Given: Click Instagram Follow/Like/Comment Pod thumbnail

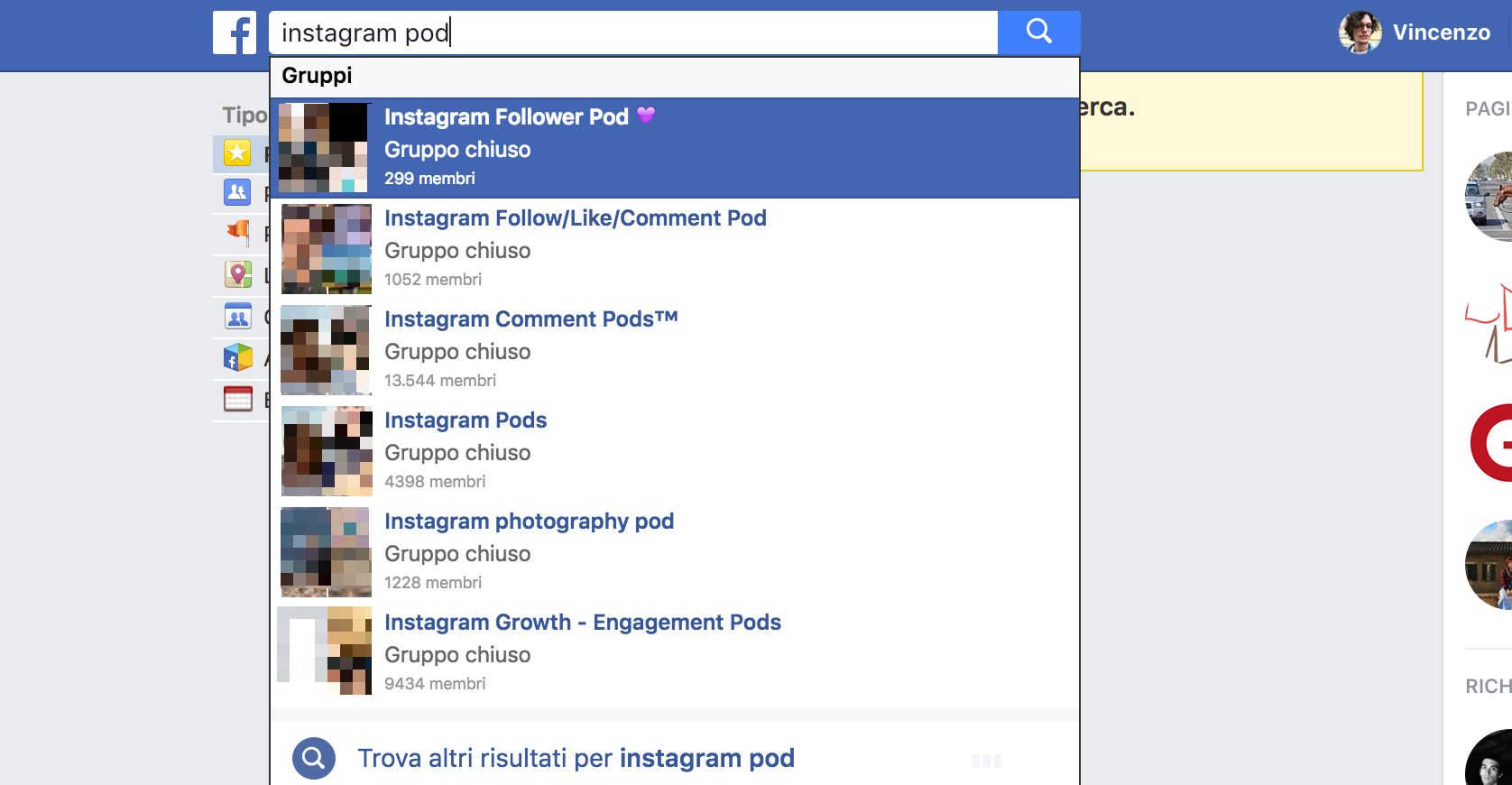Looking at the screenshot, I should (326, 249).
